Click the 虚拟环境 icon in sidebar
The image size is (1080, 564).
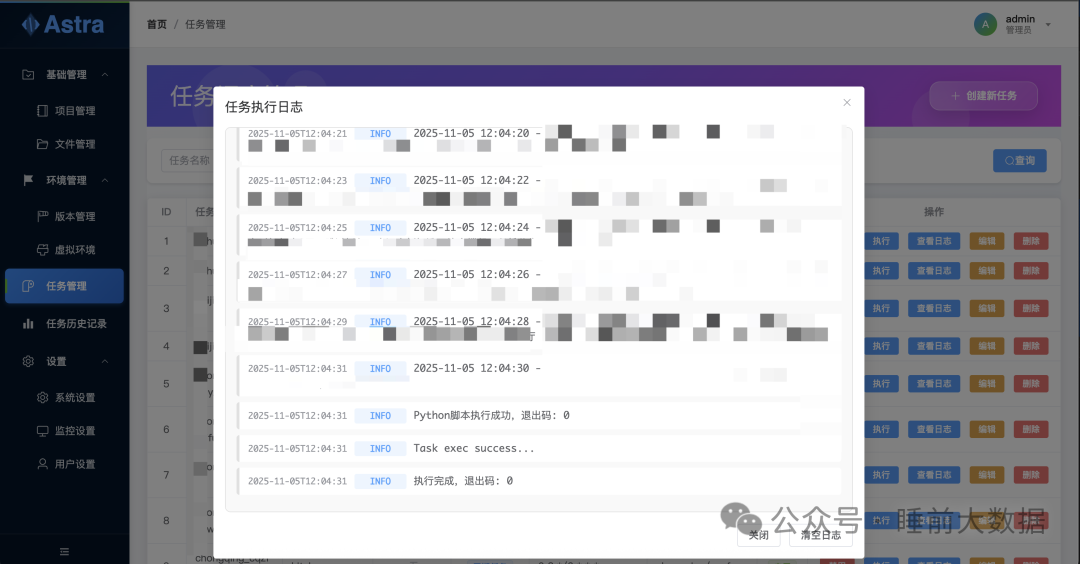(42, 249)
